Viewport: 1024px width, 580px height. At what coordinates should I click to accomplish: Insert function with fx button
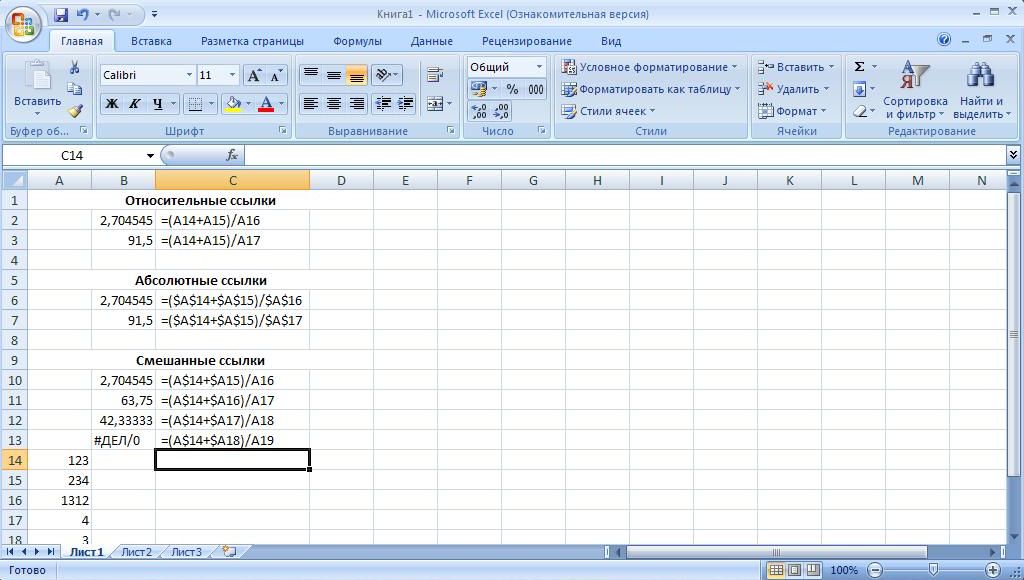click(x=231, y=155)
